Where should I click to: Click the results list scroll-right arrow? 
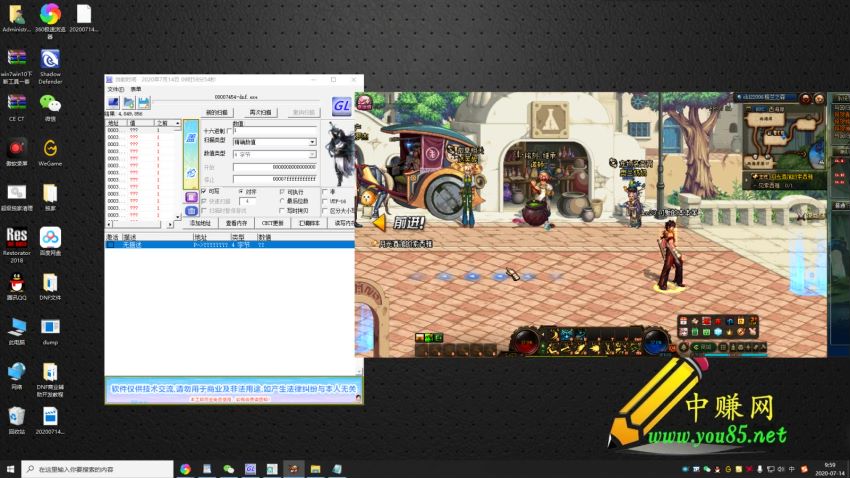click(x=170, y=224)
